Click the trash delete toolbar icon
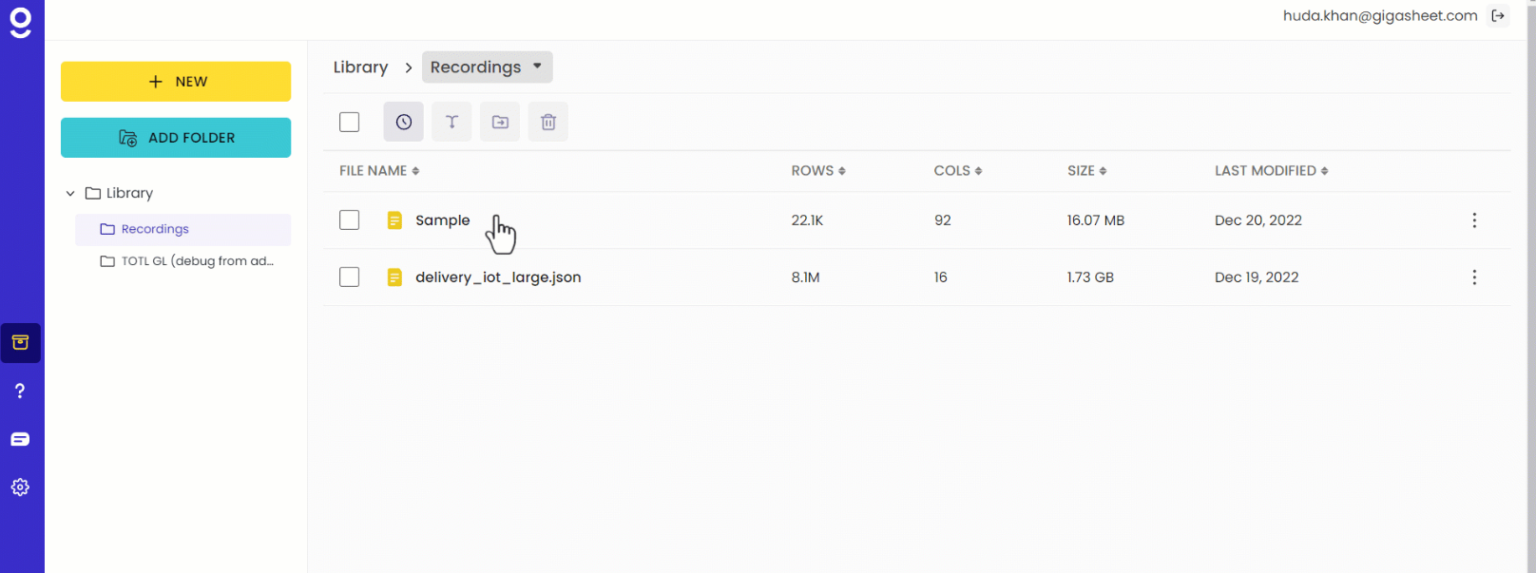 point(548,122)
